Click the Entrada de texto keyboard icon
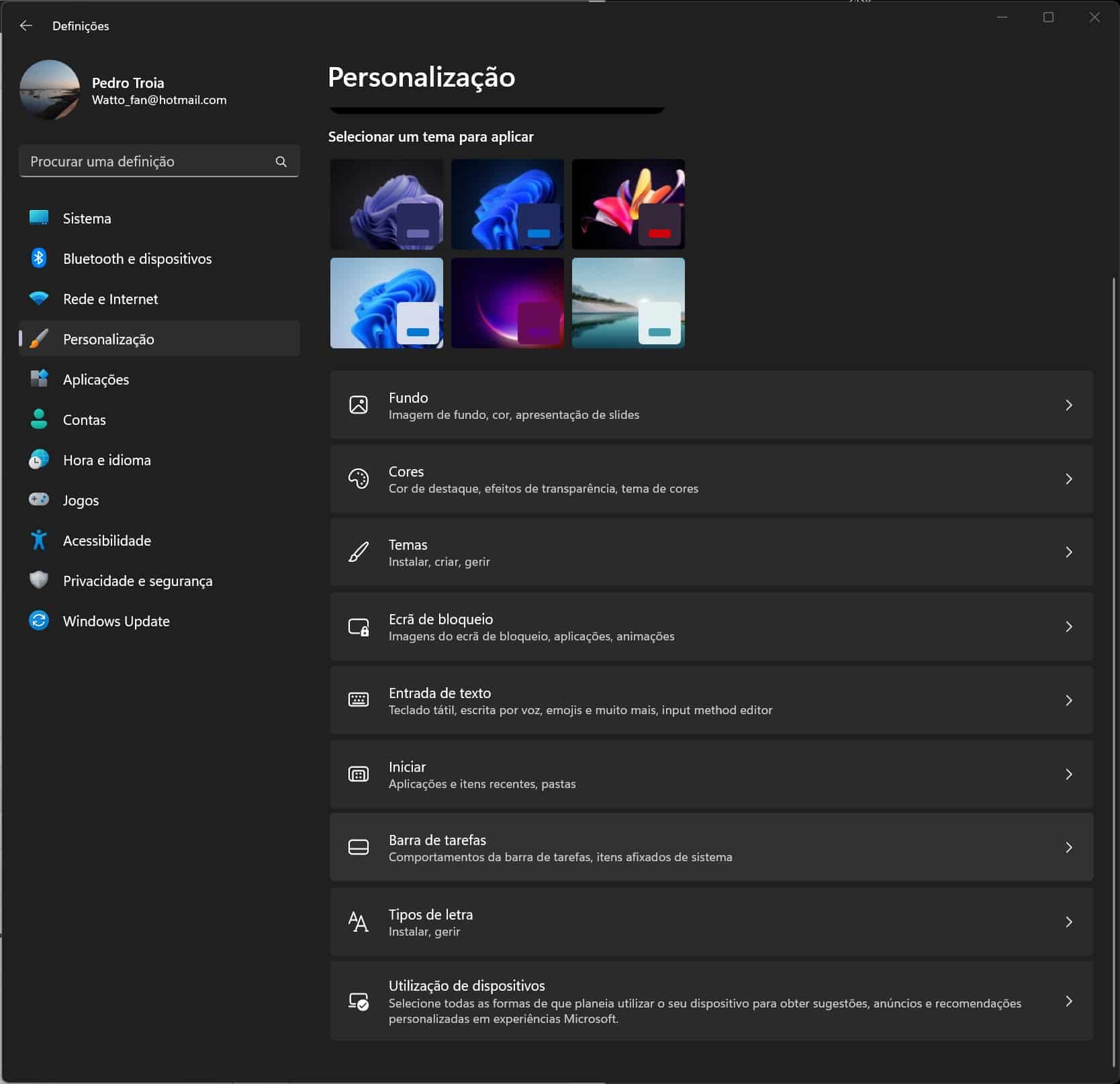 coord(359,700)
